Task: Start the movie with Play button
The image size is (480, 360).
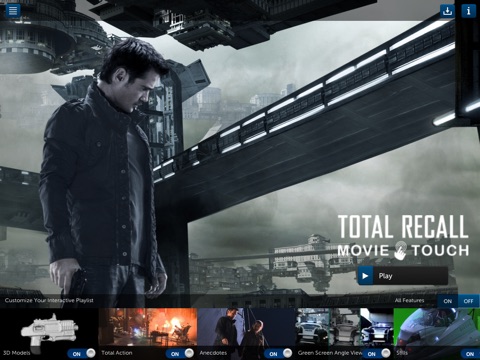Action: coord(403,276)
